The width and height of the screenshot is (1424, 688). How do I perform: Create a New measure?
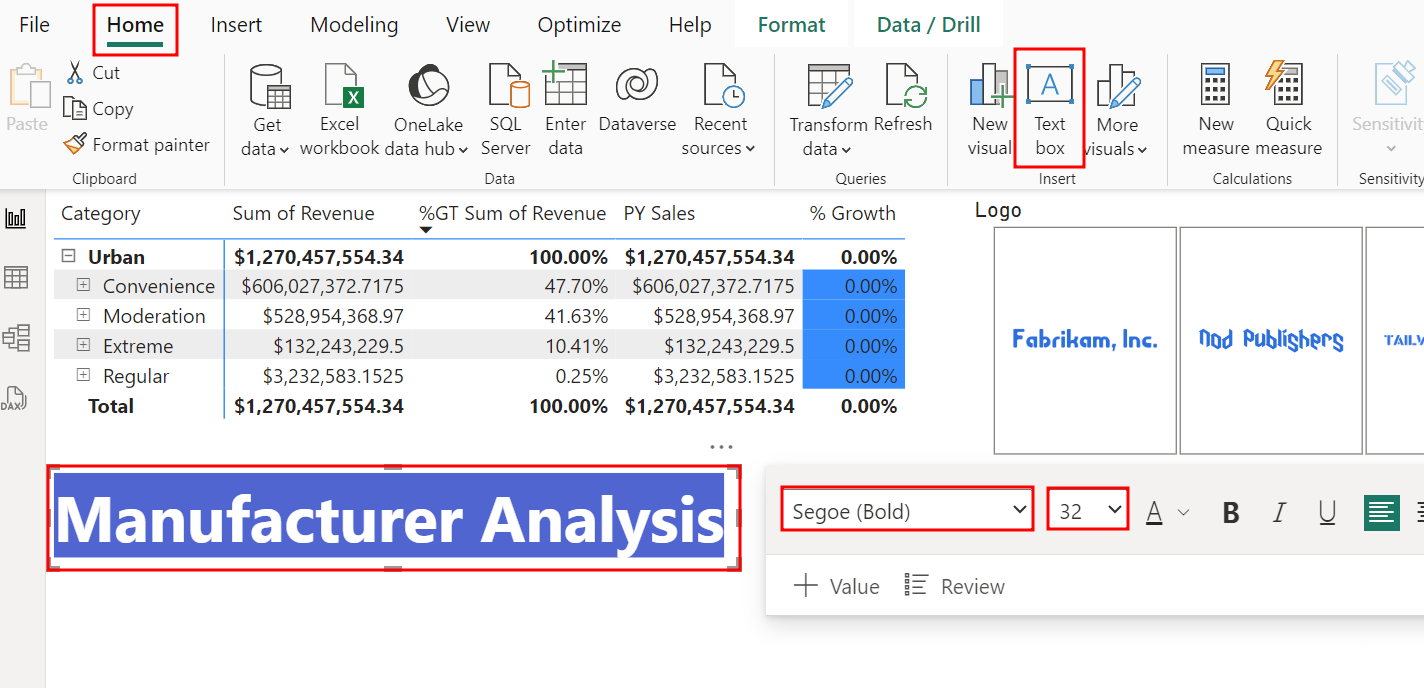(1214, 108)
